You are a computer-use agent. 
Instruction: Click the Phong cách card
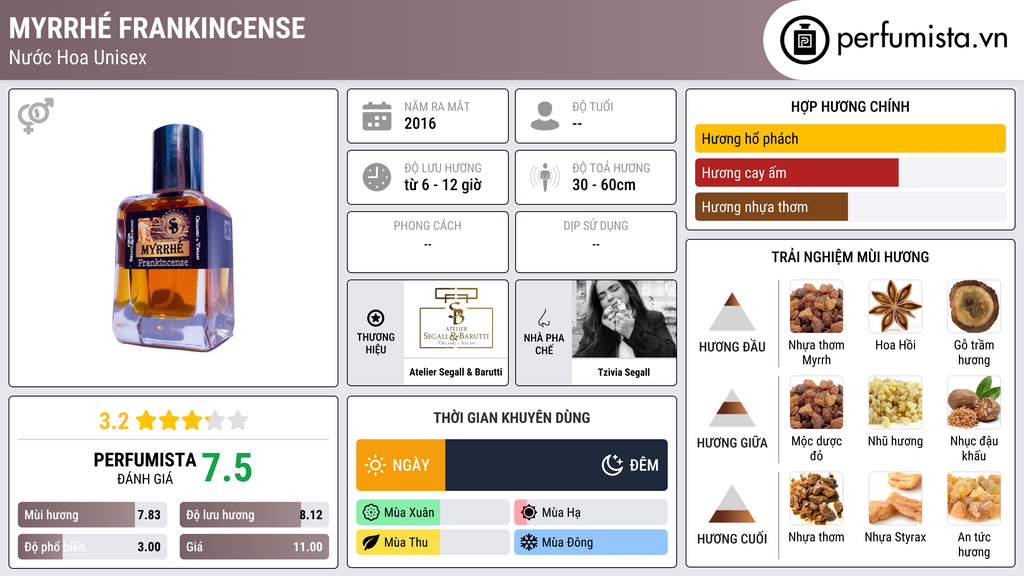click(428, 242)
